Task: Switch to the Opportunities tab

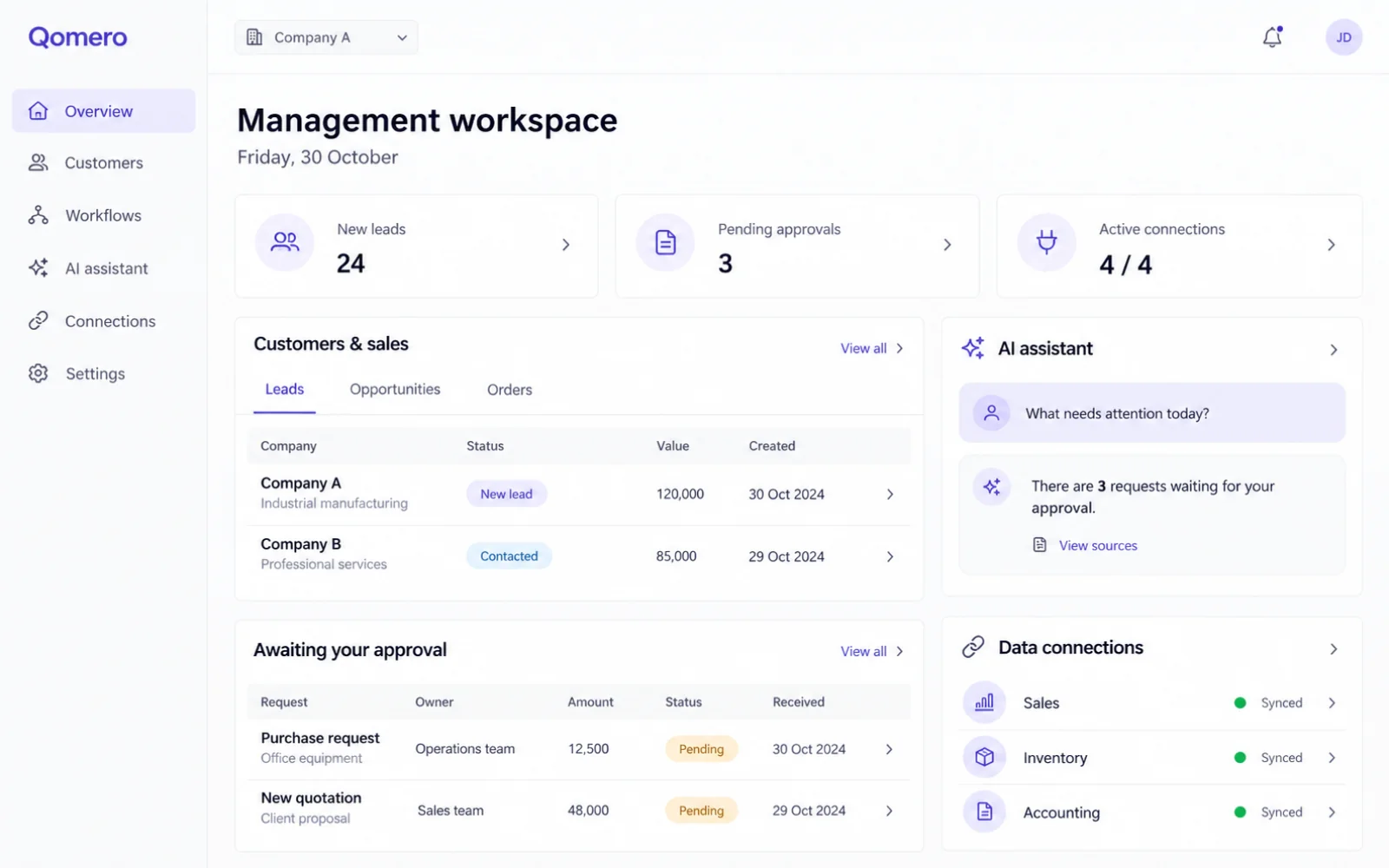Action: (395, 389)
